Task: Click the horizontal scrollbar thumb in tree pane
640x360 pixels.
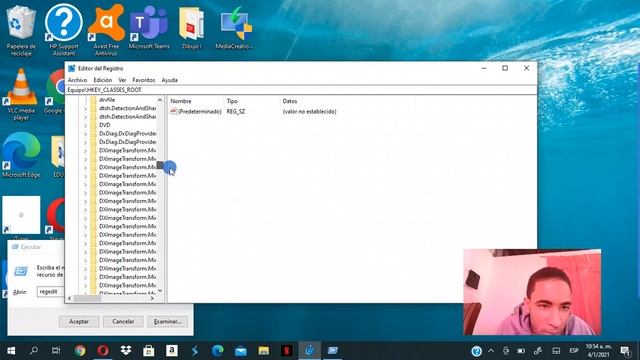Action: pos(87,298)
